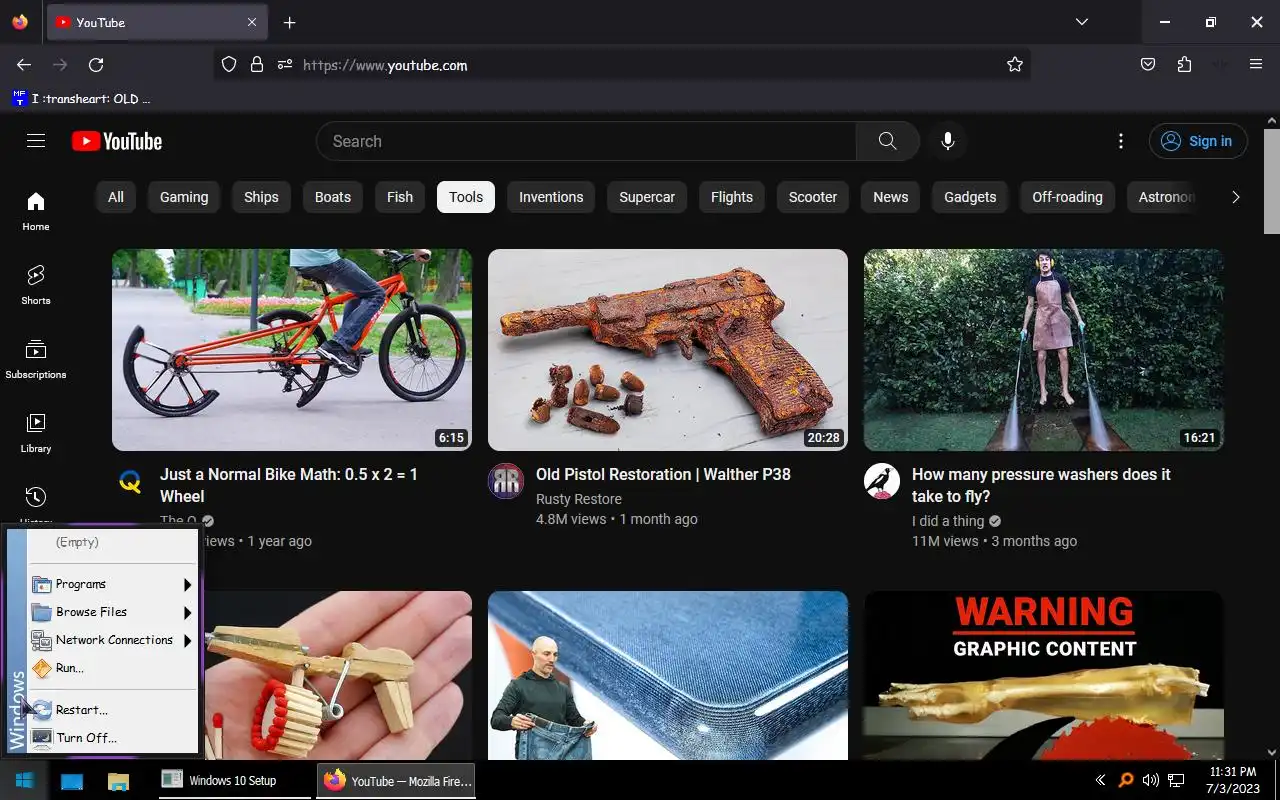
Task: Select the All filter chip
Action: 116,197
